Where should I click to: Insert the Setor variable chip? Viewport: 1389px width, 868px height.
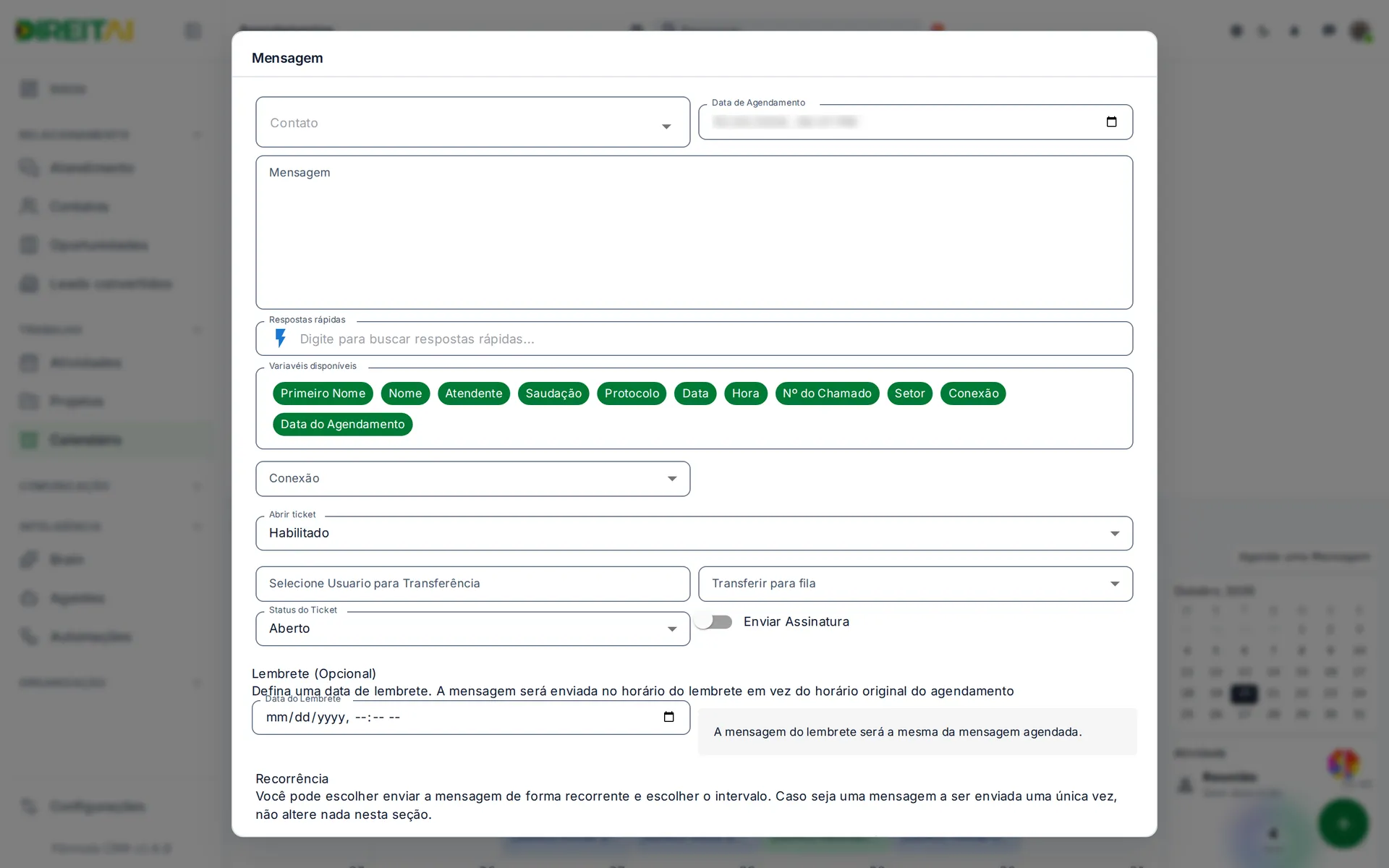[x=909, y=393]
